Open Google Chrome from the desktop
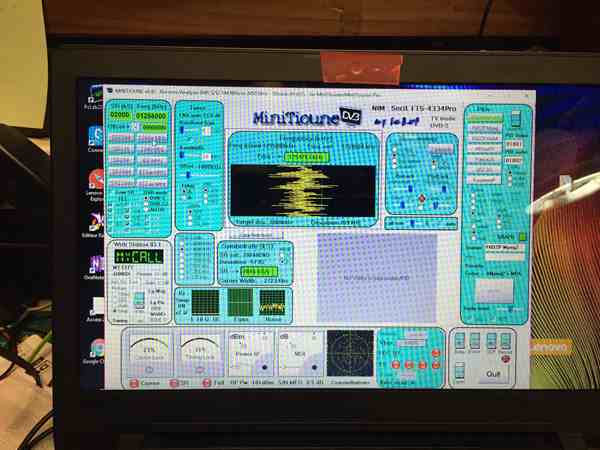The image size is (600, 450). [96, 350]
